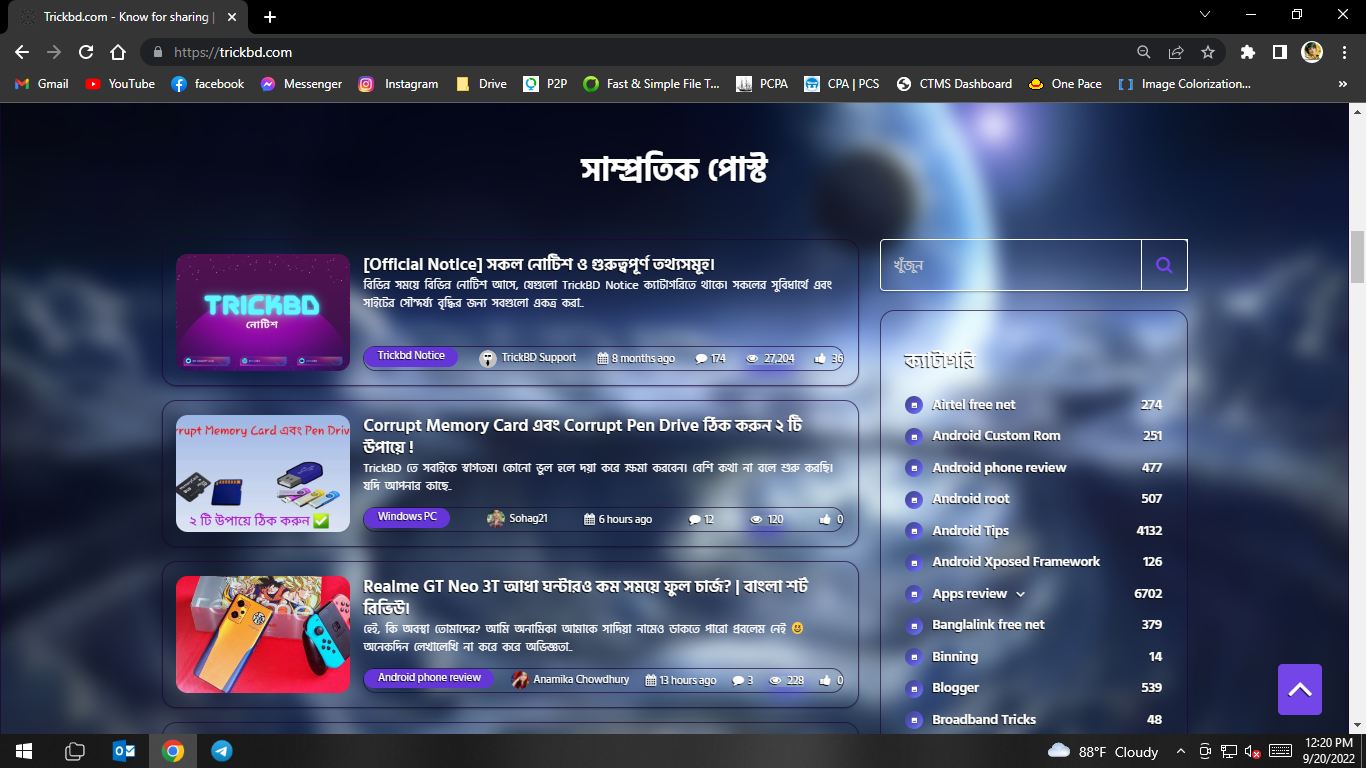Open the Realme phone post thumbnail

point(263,634)
